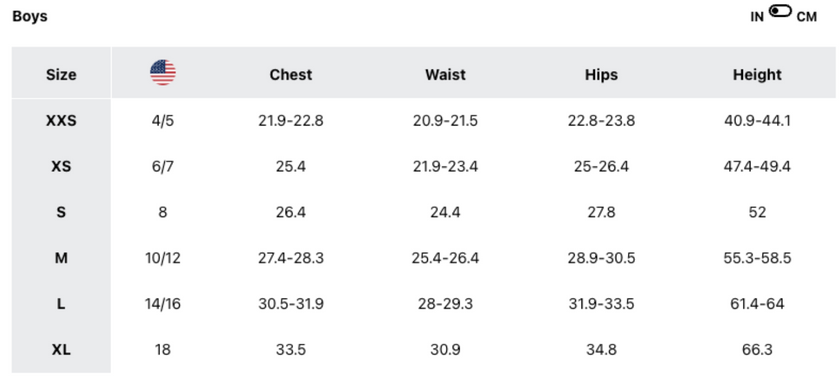Click the 14/16 US size cell

[x=162, y=304]
